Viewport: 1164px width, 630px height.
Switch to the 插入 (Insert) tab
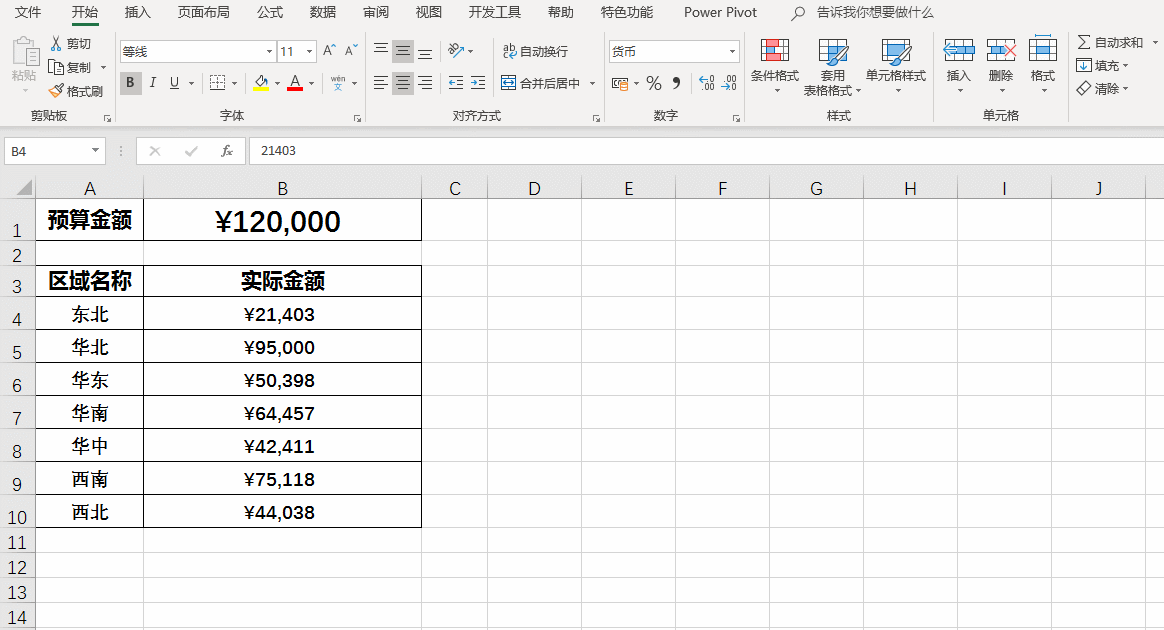point(137,13)
